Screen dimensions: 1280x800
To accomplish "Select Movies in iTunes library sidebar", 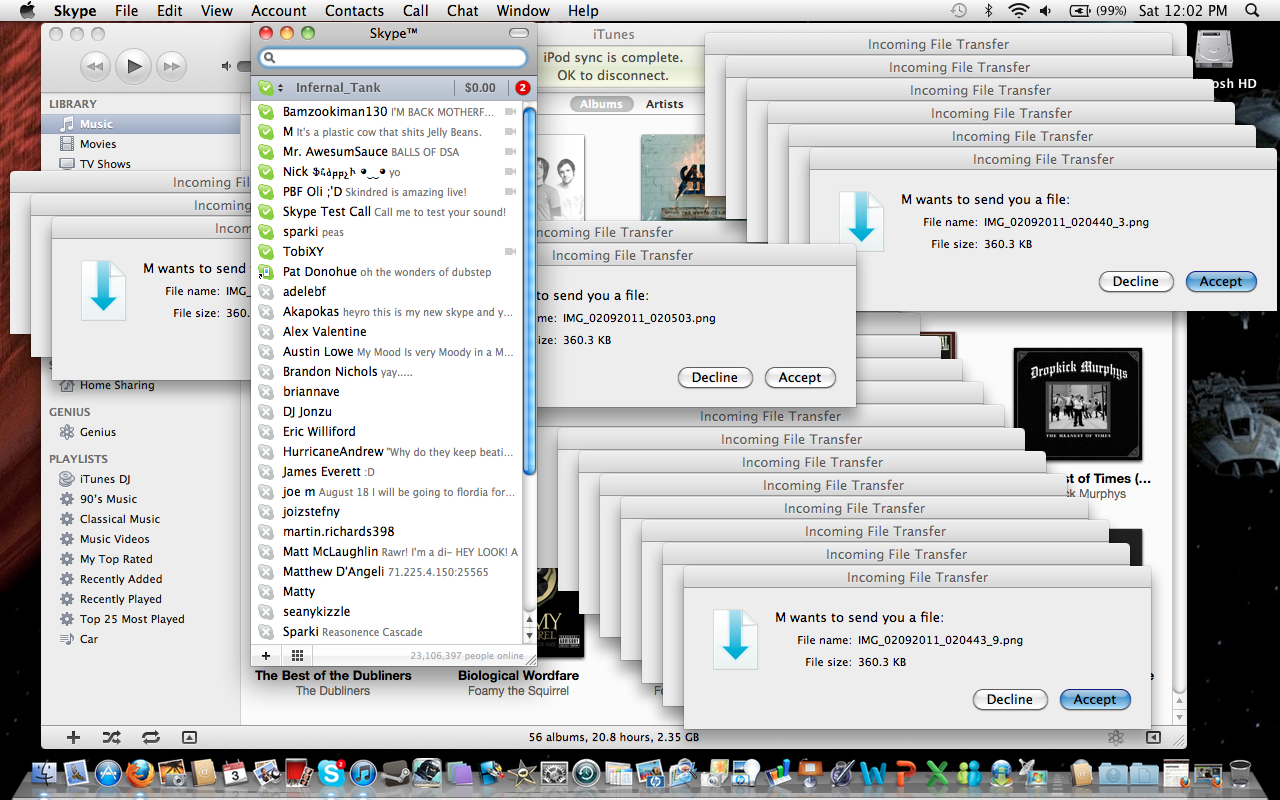I will pyautogui.click(x=141, y=144).
